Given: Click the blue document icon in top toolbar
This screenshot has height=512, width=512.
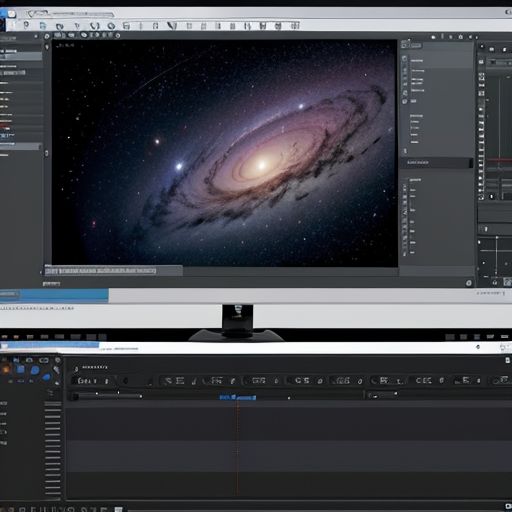Looking at the screenshot, I should (43, 25).
